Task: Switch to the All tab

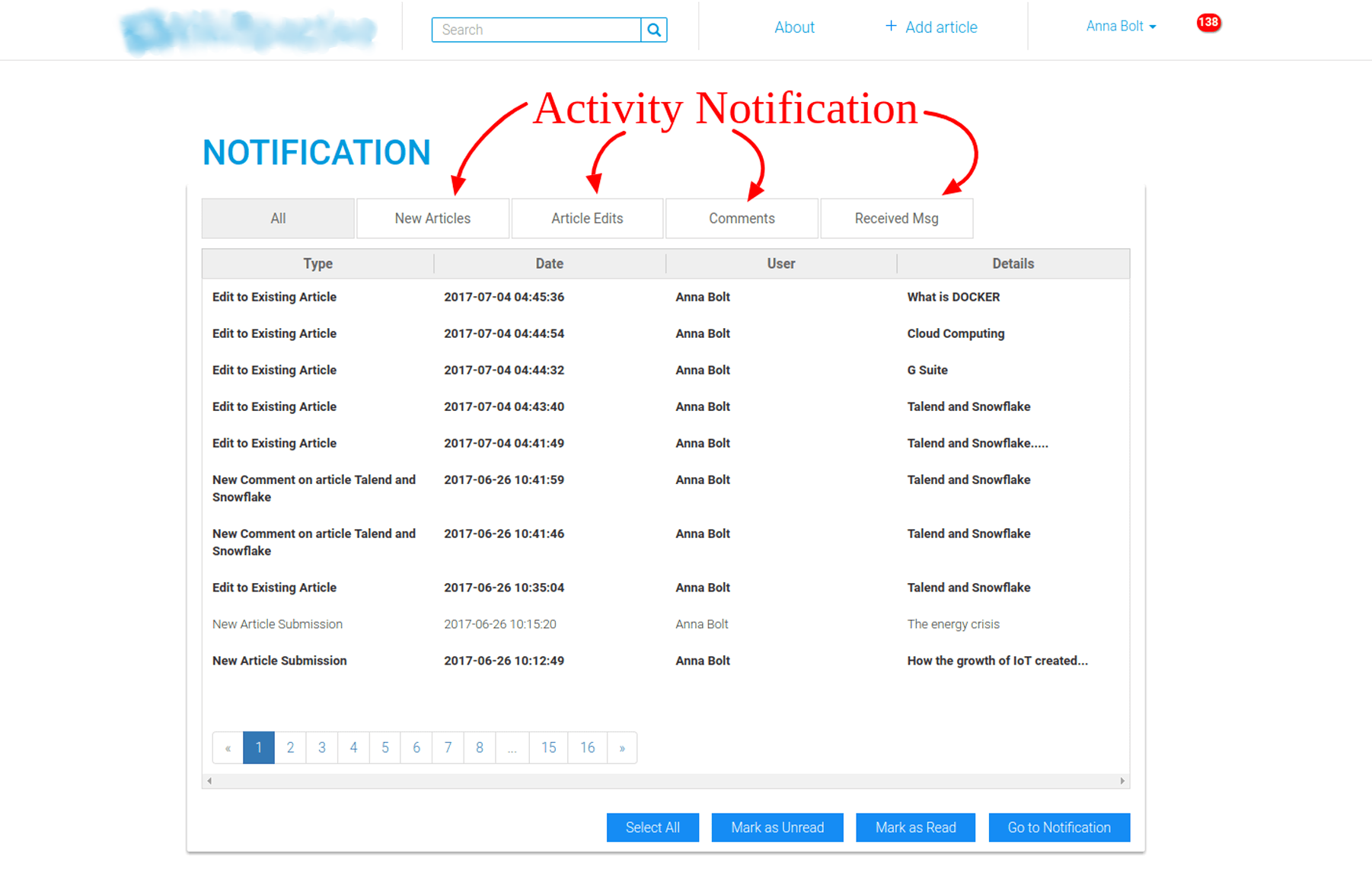Action: [x=278, y=218]
